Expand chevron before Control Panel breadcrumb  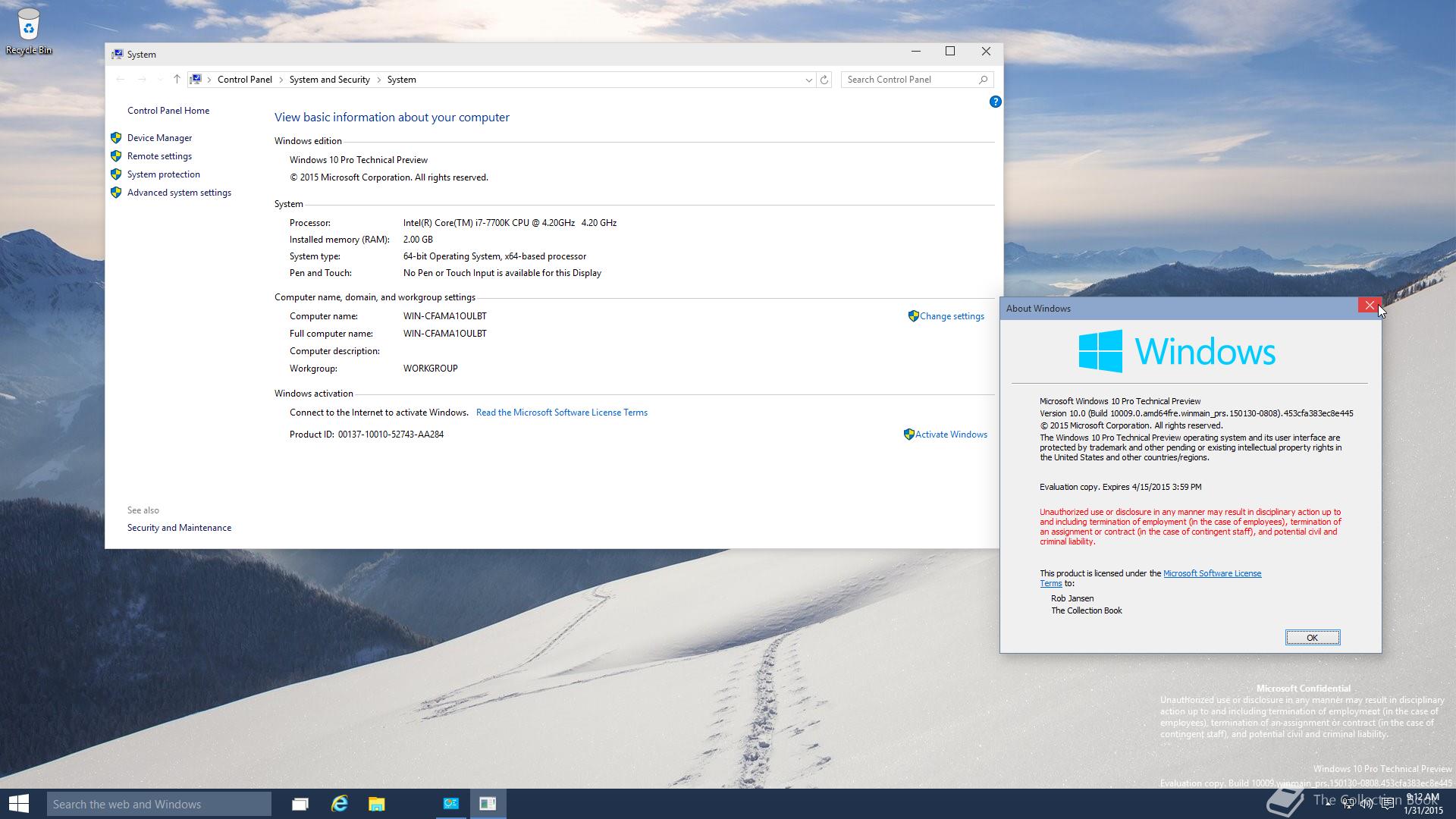(209, 80)
